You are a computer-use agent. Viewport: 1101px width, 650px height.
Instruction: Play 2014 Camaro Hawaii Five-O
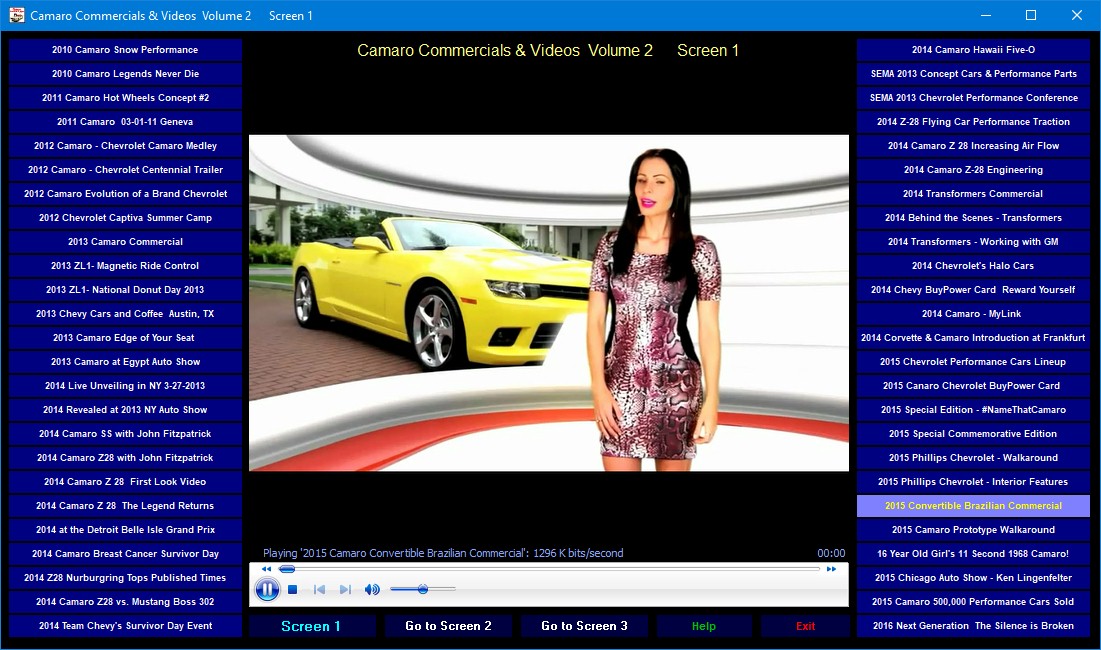(x=973, y=50)
